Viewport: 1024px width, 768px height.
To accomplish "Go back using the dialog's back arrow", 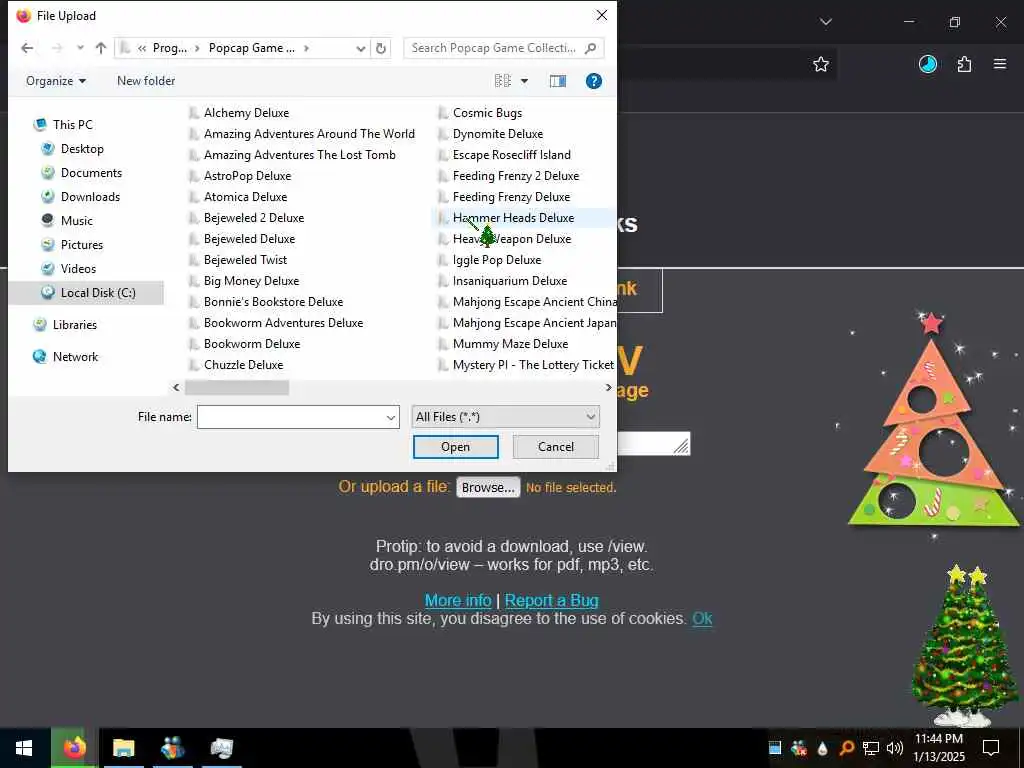I will point(27,48).
